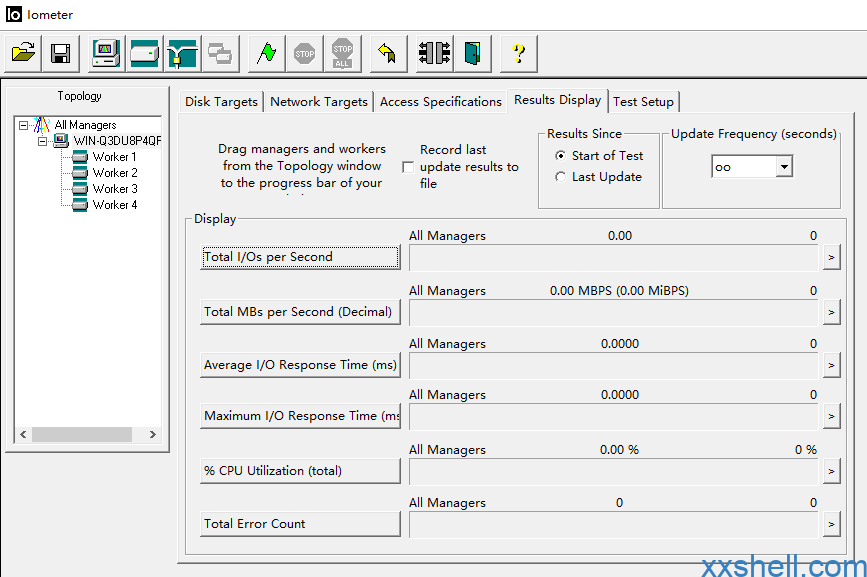Click the % CPU Utilization (total) button

(300, 471)
